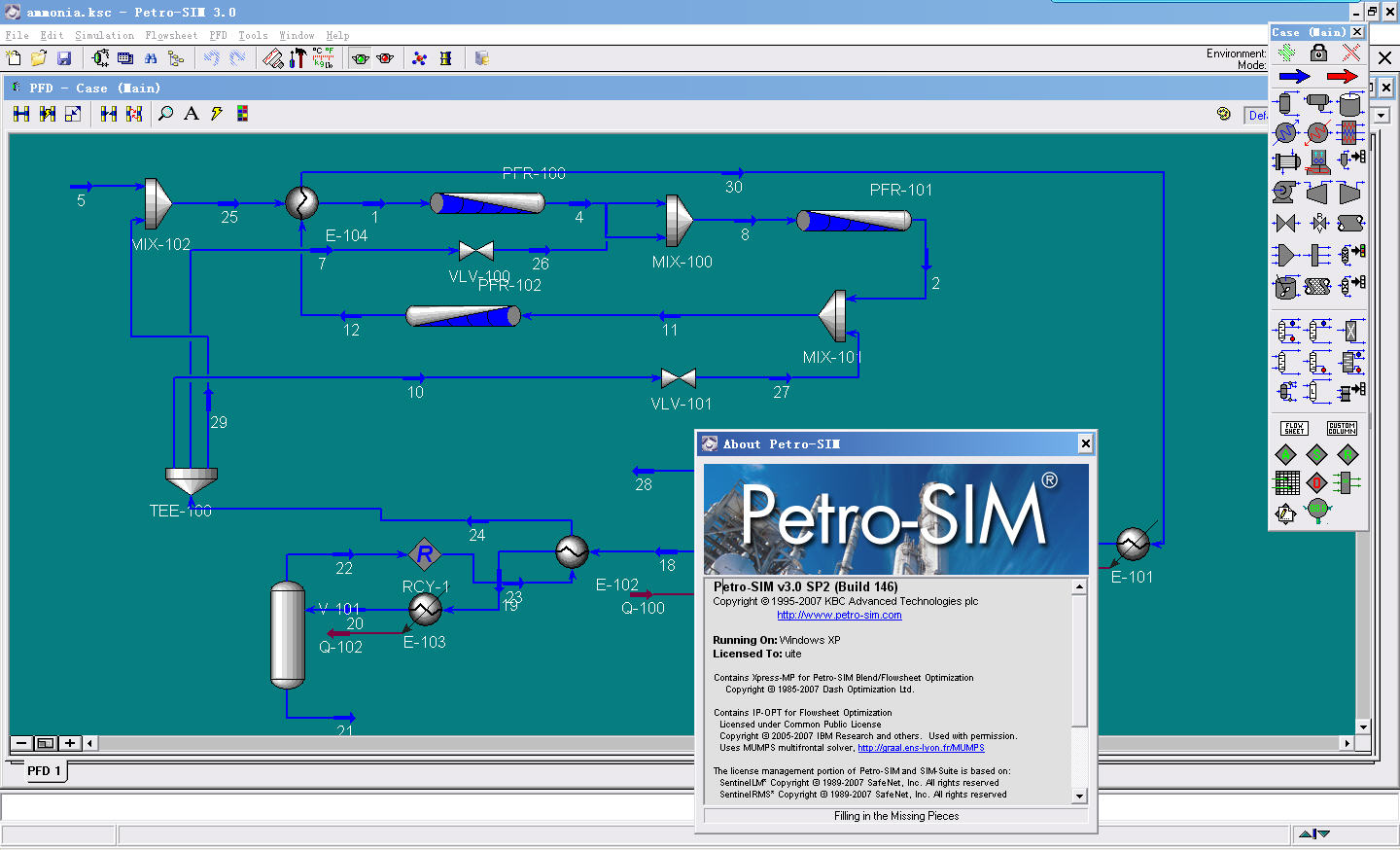Pick the Spreadsheet grid palette icon
The height and width of the screenshot is (850, 1400).
[x=1286, y=482]
